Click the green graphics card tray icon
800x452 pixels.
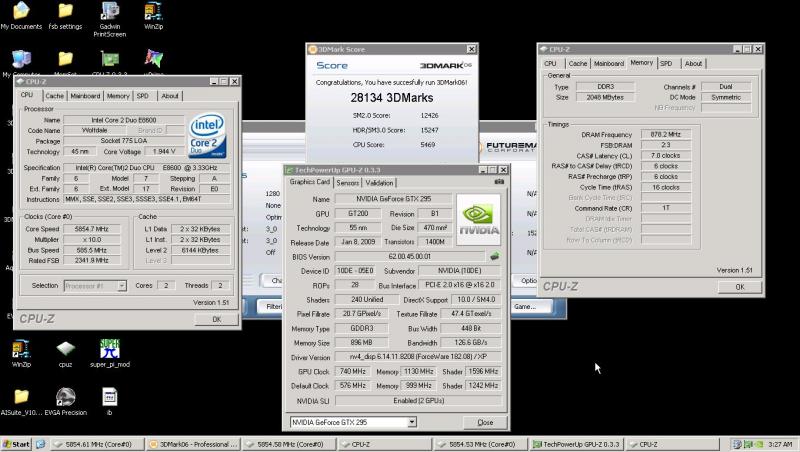point(748,444)
